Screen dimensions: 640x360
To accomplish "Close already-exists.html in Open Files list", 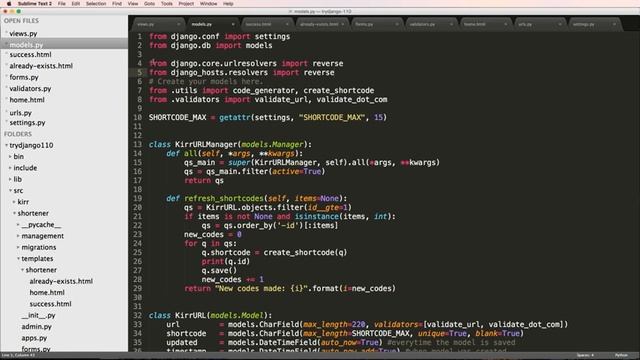I will pyautogui.click(x=6, y=65).
